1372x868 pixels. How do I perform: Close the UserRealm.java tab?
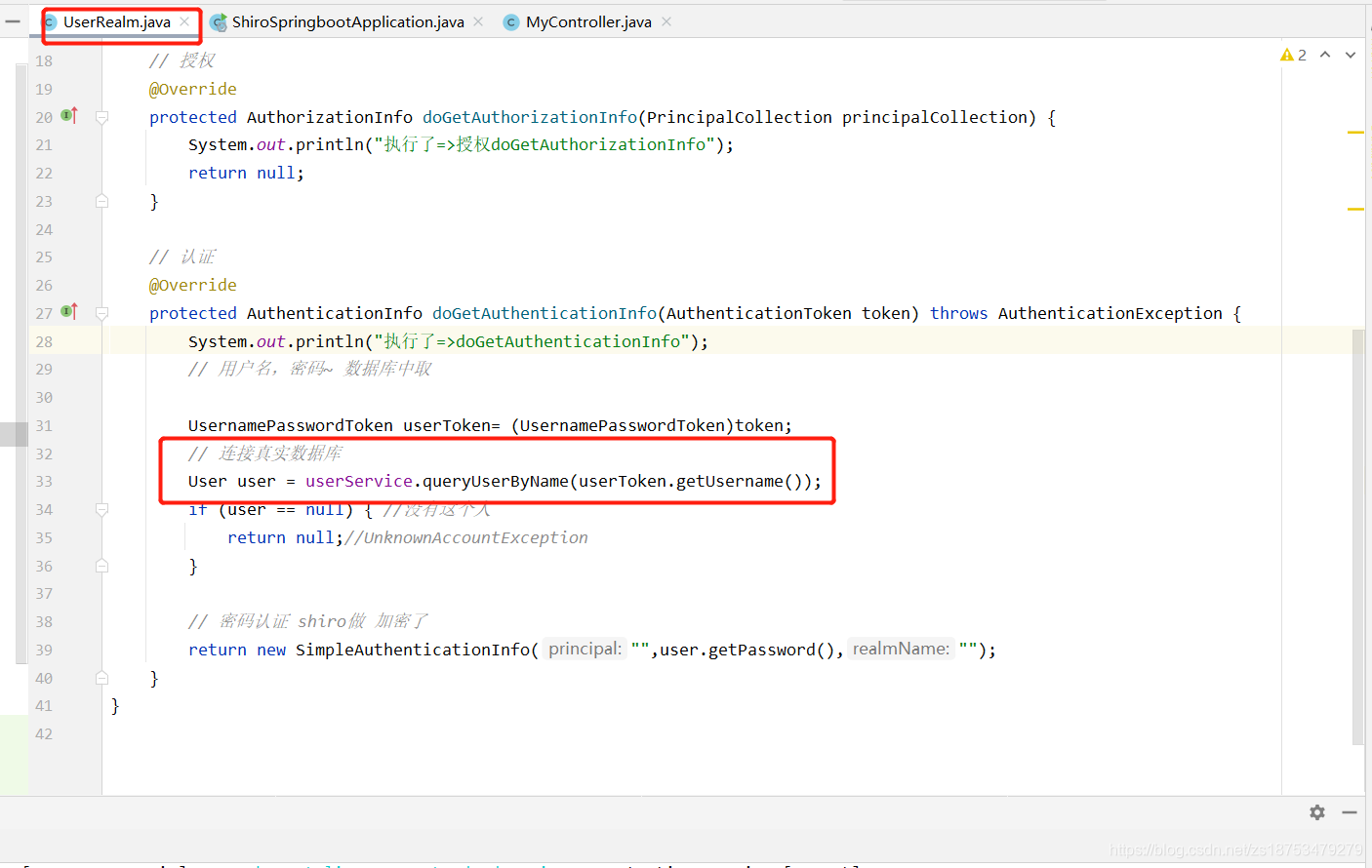[184, 21]
